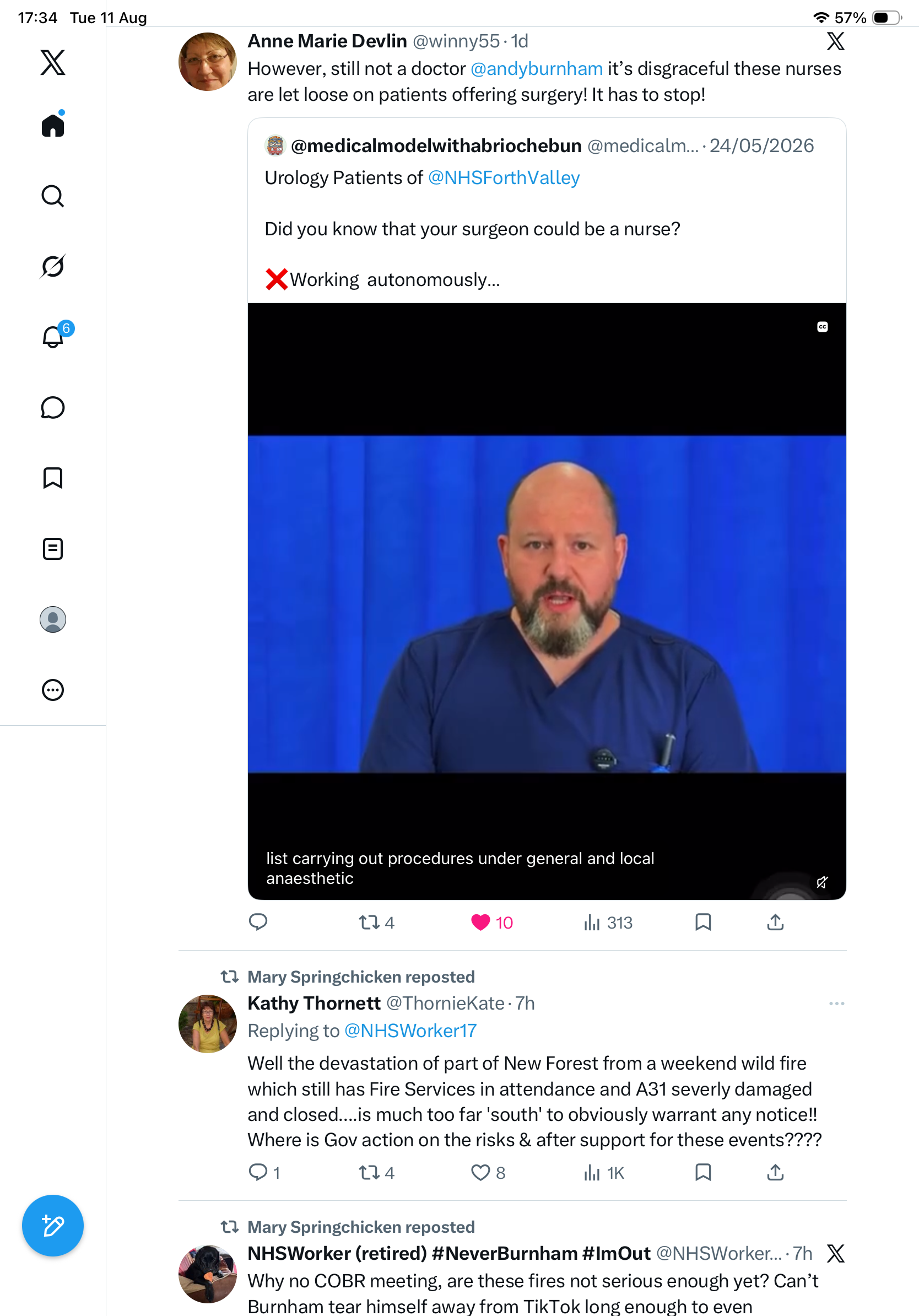Open the Home feed icon
This screenshot has width=919, height=1316.
pyautogui.click(x=53, y=125)
